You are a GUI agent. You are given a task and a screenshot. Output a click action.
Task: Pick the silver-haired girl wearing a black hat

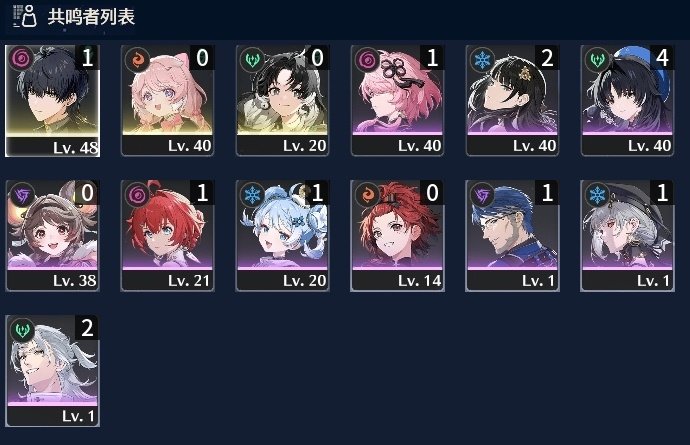[628, 236]
